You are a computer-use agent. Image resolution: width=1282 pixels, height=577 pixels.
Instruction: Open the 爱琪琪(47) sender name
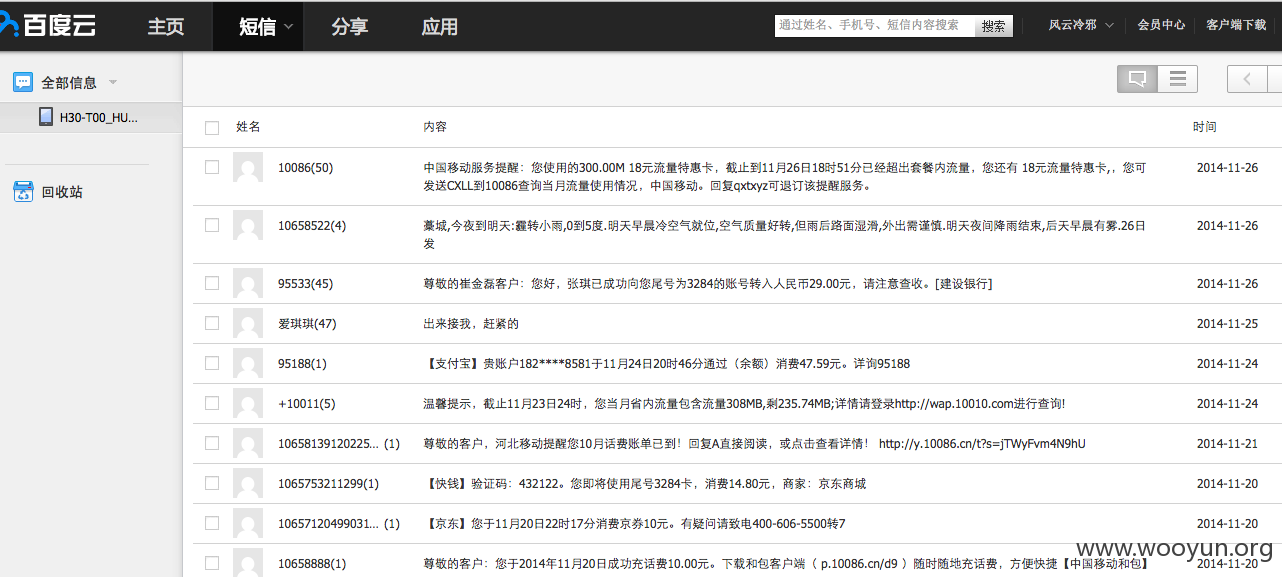click(x=307, y=324)
